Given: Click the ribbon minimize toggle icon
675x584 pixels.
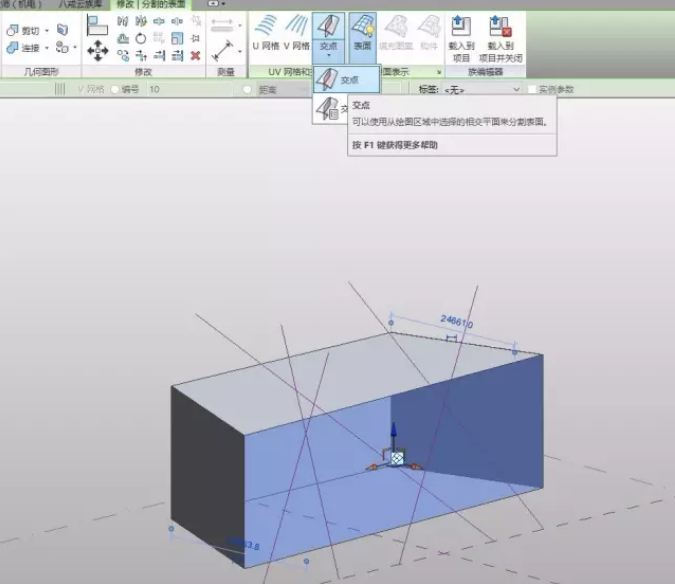Looking at the screenshot, I should pyautogui.click(x=213, y=3).
